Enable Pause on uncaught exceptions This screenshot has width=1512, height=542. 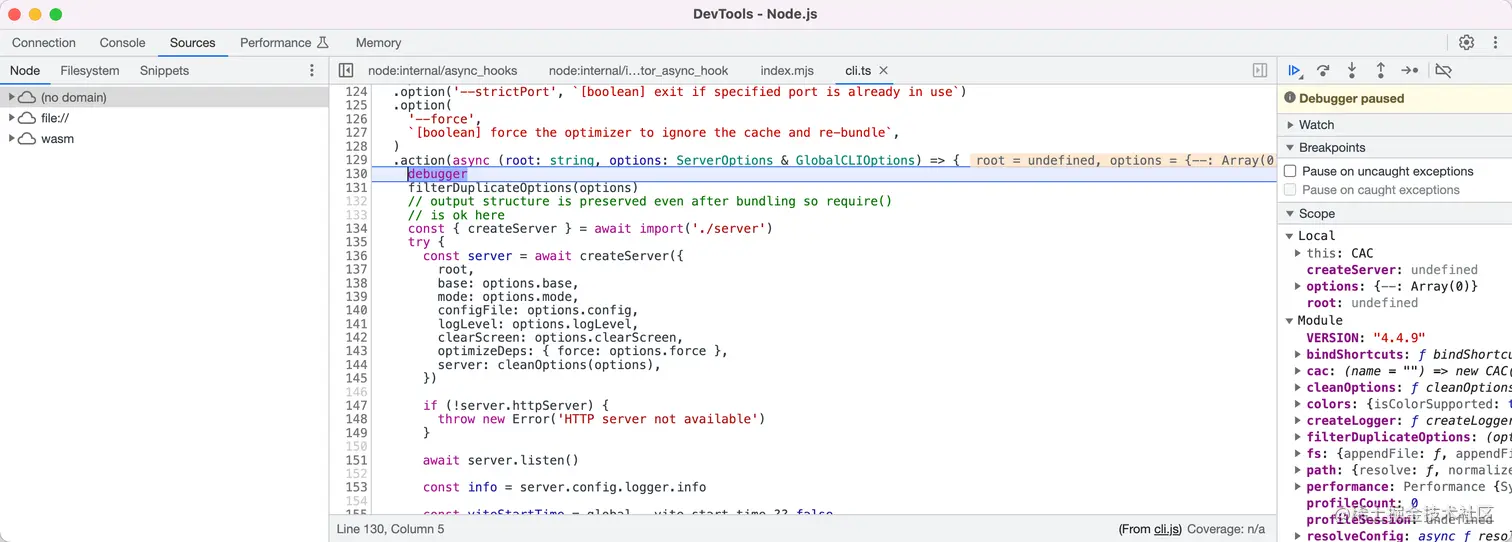[x=1290, y=172]
